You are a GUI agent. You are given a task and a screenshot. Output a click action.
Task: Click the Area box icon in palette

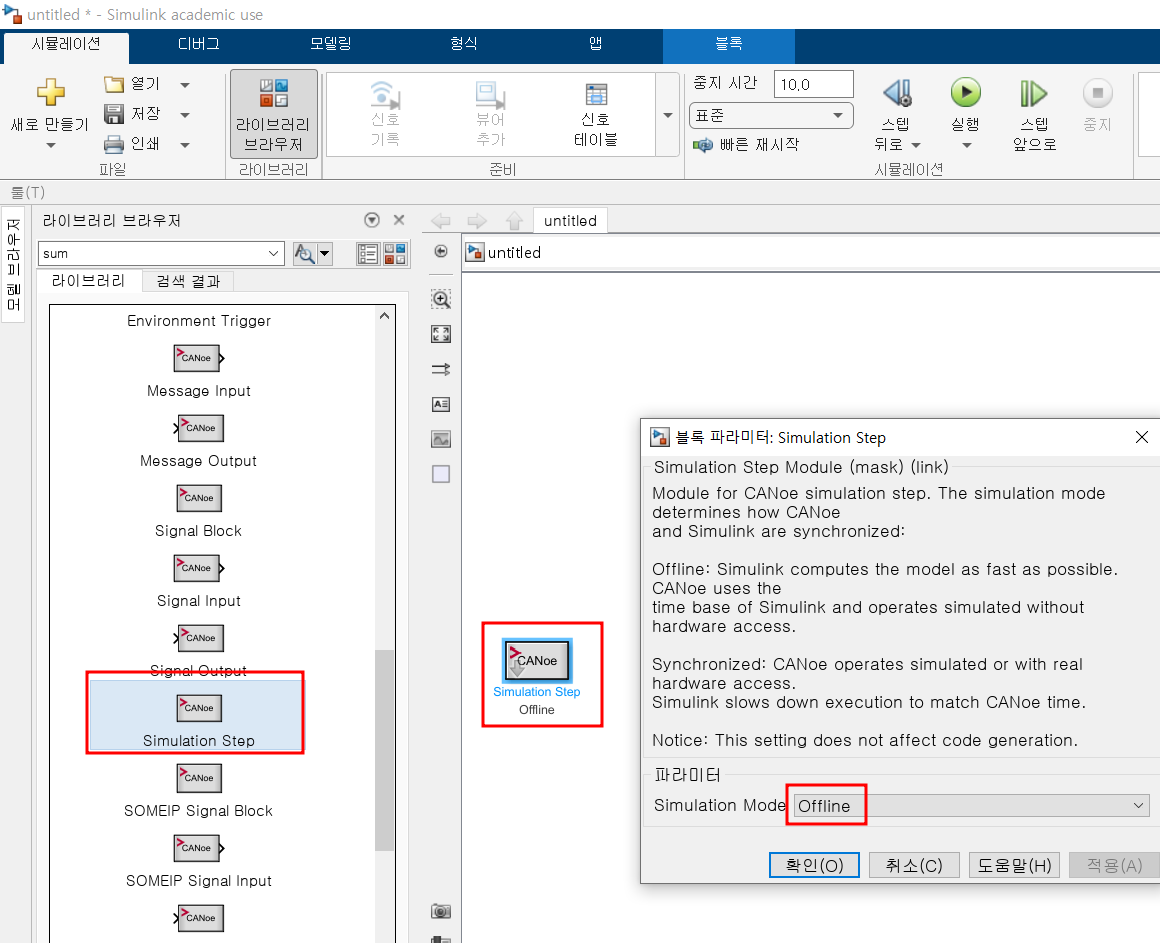441,474
